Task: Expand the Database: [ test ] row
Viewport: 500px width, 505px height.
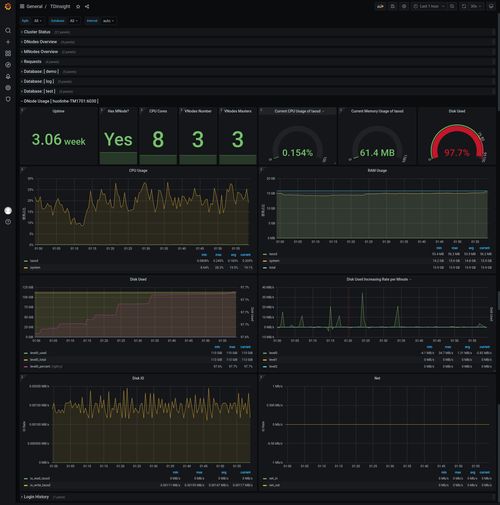Action: (39, 91)
